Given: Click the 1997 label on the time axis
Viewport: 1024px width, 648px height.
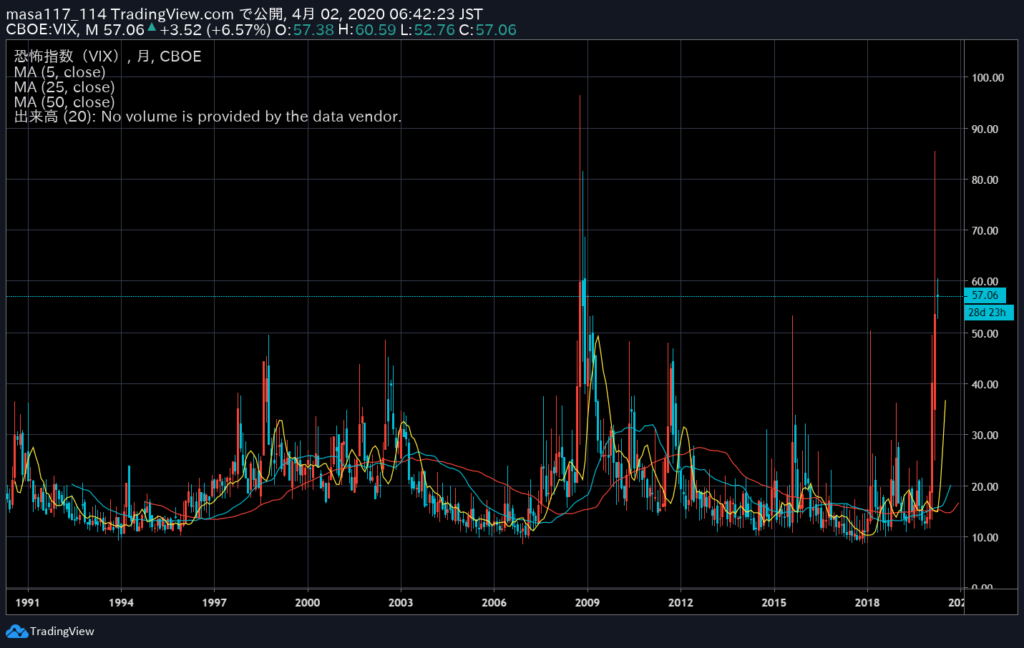Looking at the screenshot, I should (214, 602).
